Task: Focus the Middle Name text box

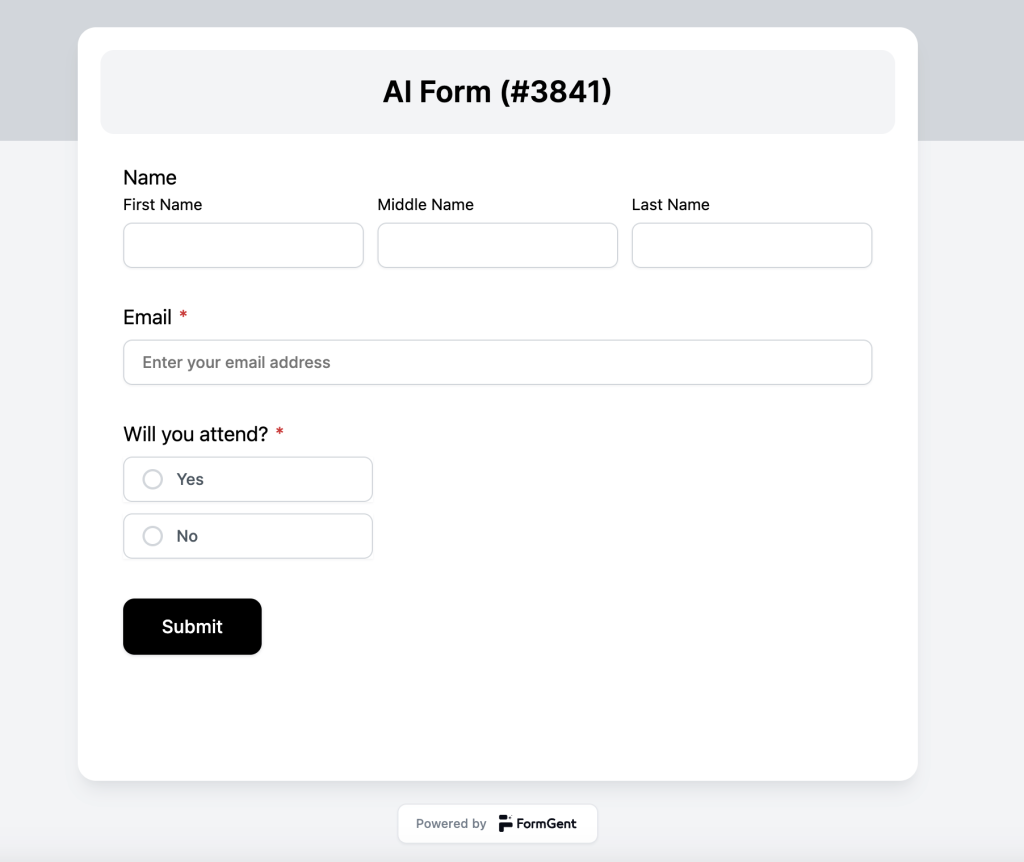Action: pos(498,246)
